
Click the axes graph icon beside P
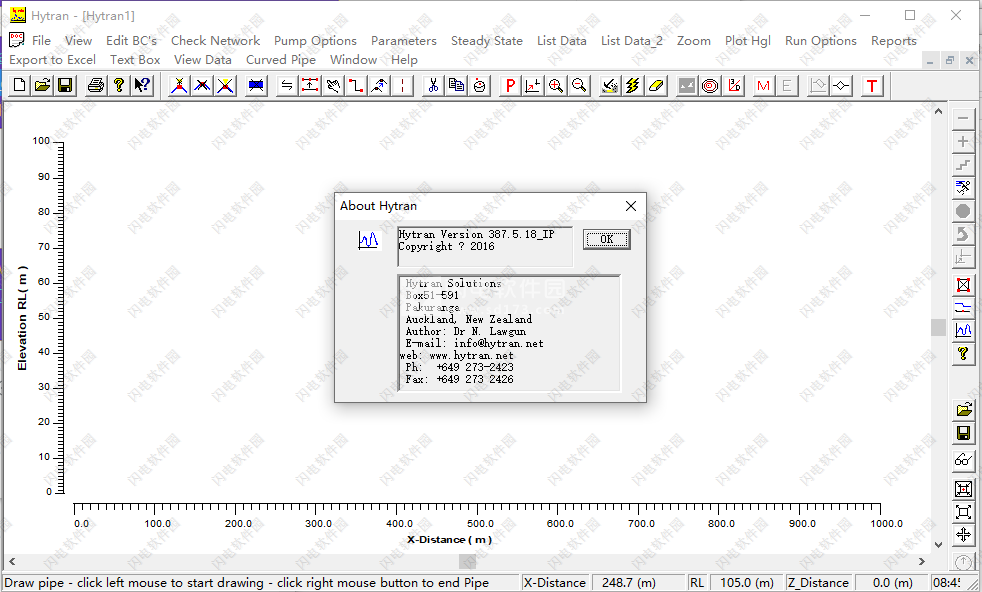[x=533, y=85]
